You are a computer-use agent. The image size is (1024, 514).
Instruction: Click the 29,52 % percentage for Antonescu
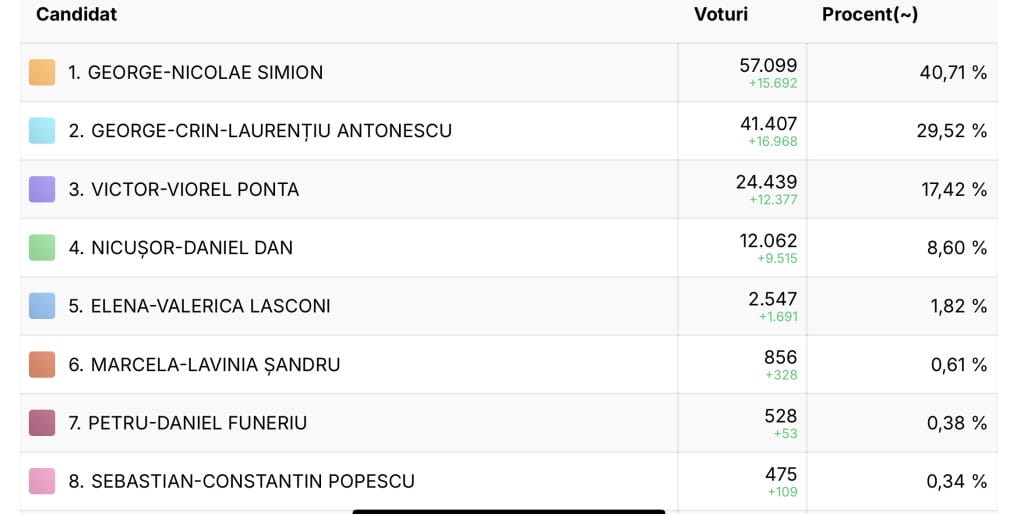(x=951, y=131)
